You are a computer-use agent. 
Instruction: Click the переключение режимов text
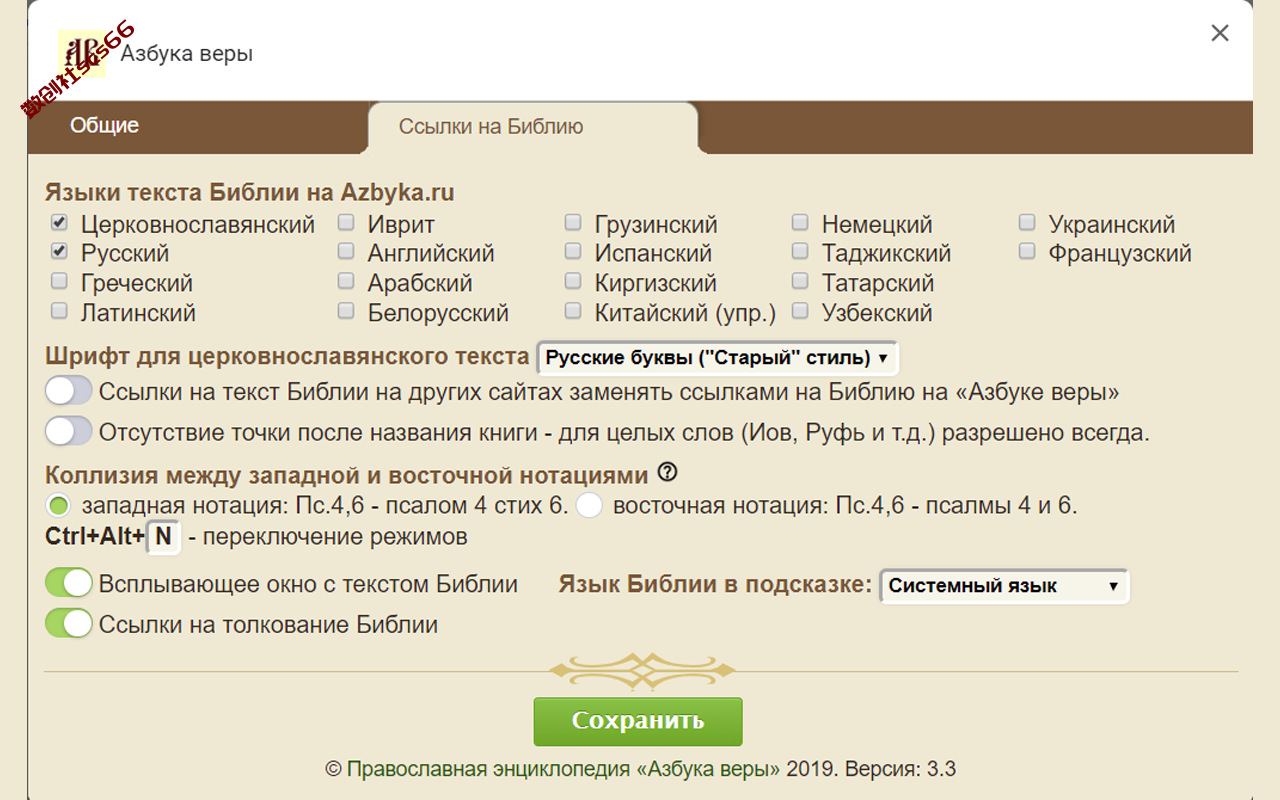[x=334, y=537]
